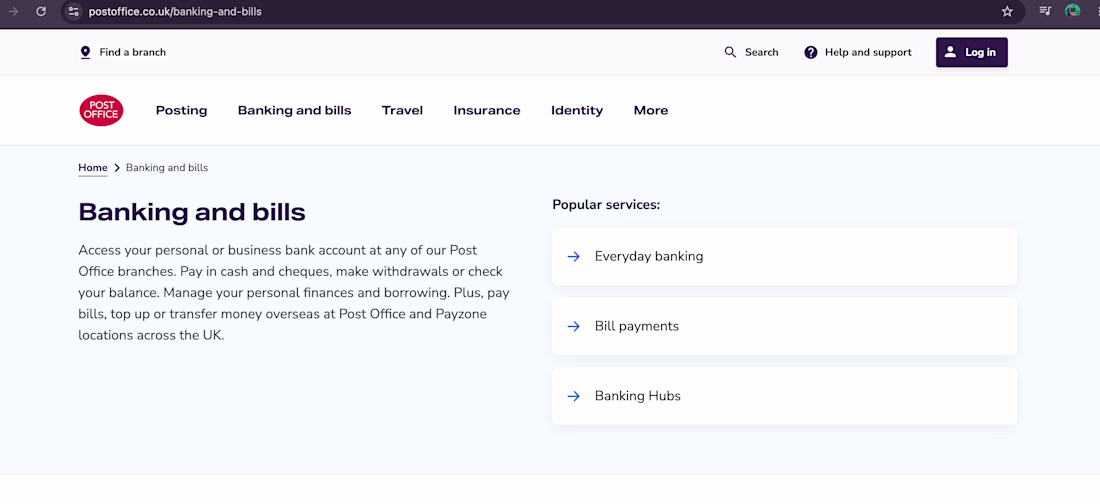Bookmark this page with the star icon
This screenshot has height=504, width=1100.
coord(1007,11)
